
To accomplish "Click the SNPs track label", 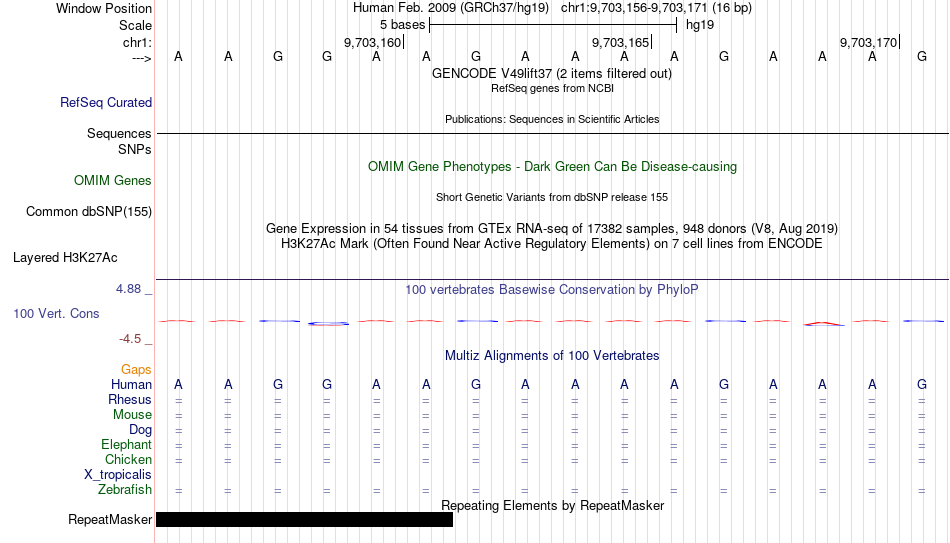I will point(135,150).
